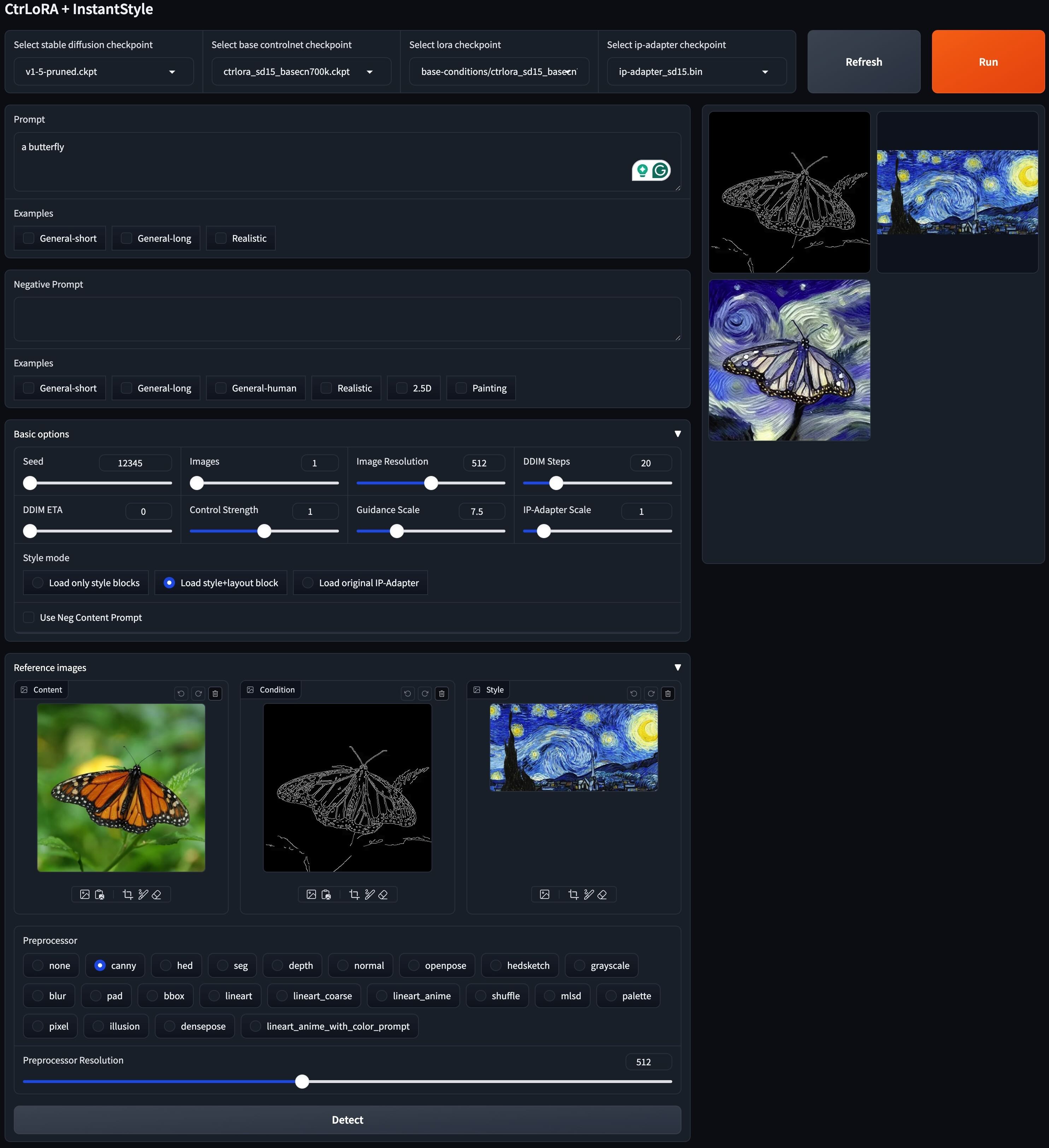
Task: Click into the Negative Prompt text area
Action: click(347, 319)
